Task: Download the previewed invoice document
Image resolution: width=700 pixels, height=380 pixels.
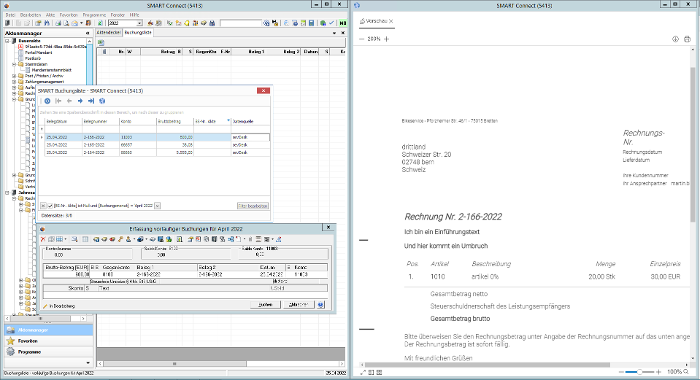Action: [675, 39]
